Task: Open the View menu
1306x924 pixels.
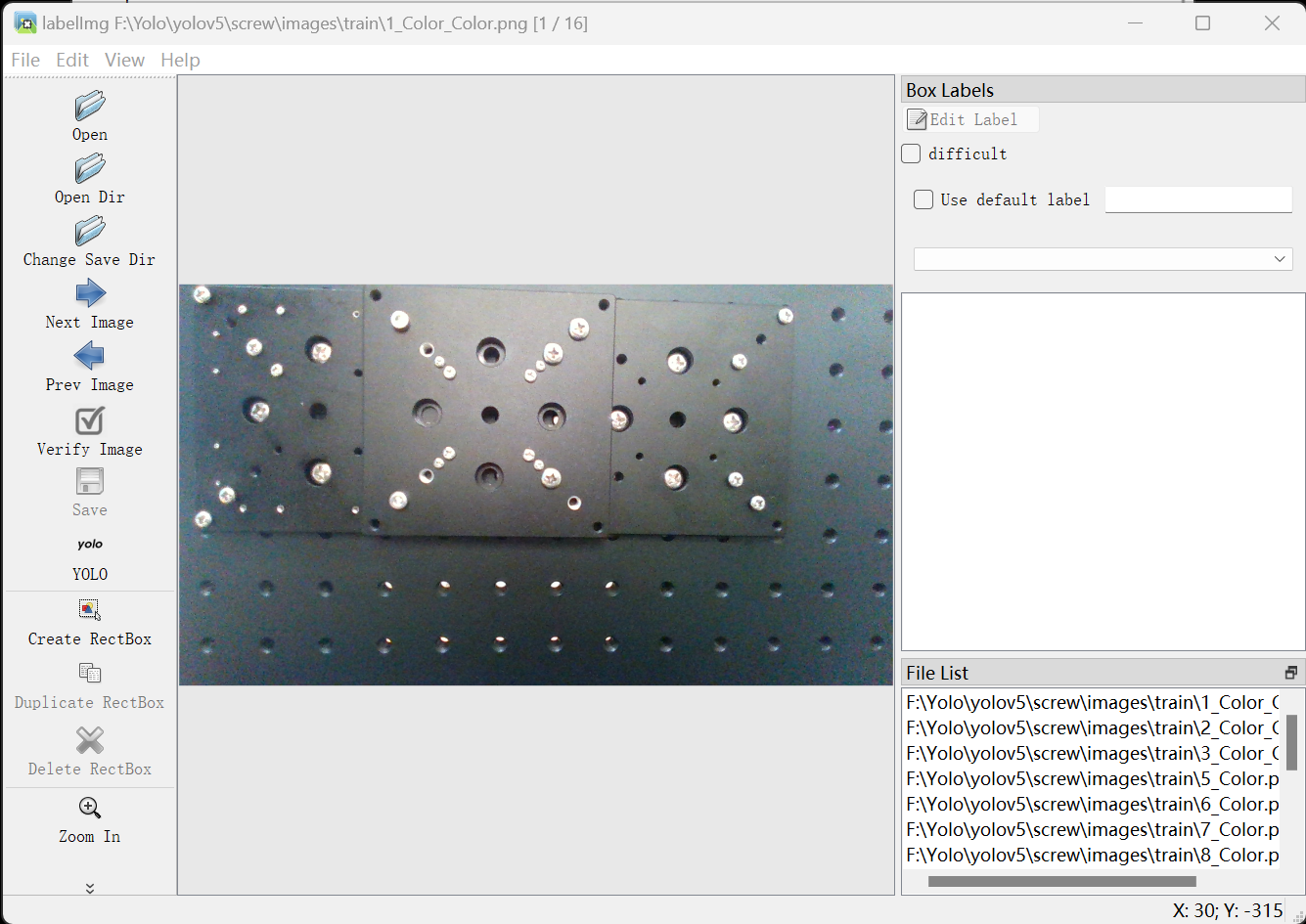Action: tap(125, 60)
